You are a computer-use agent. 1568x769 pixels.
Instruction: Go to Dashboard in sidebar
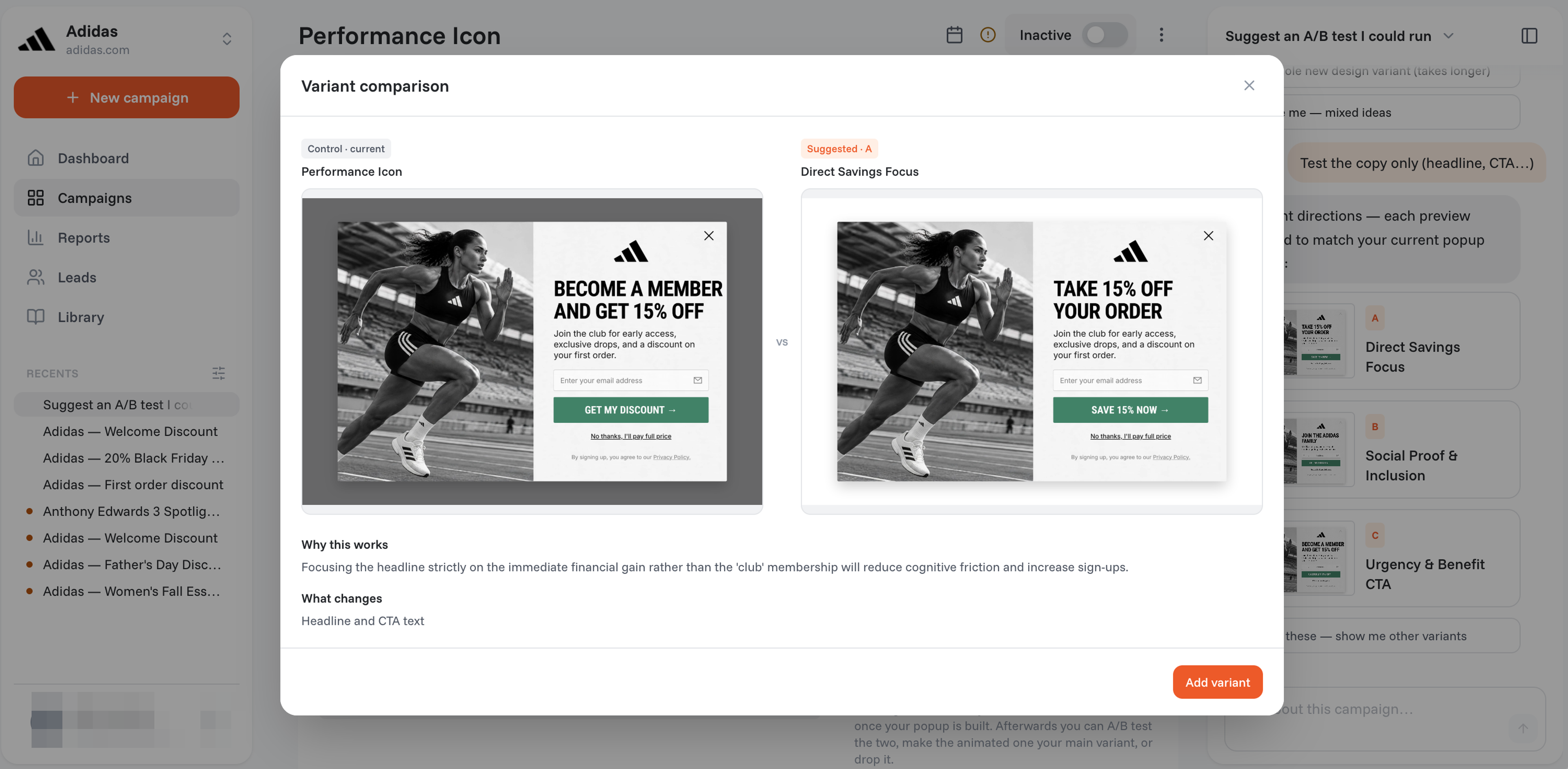tap(127, 158)
